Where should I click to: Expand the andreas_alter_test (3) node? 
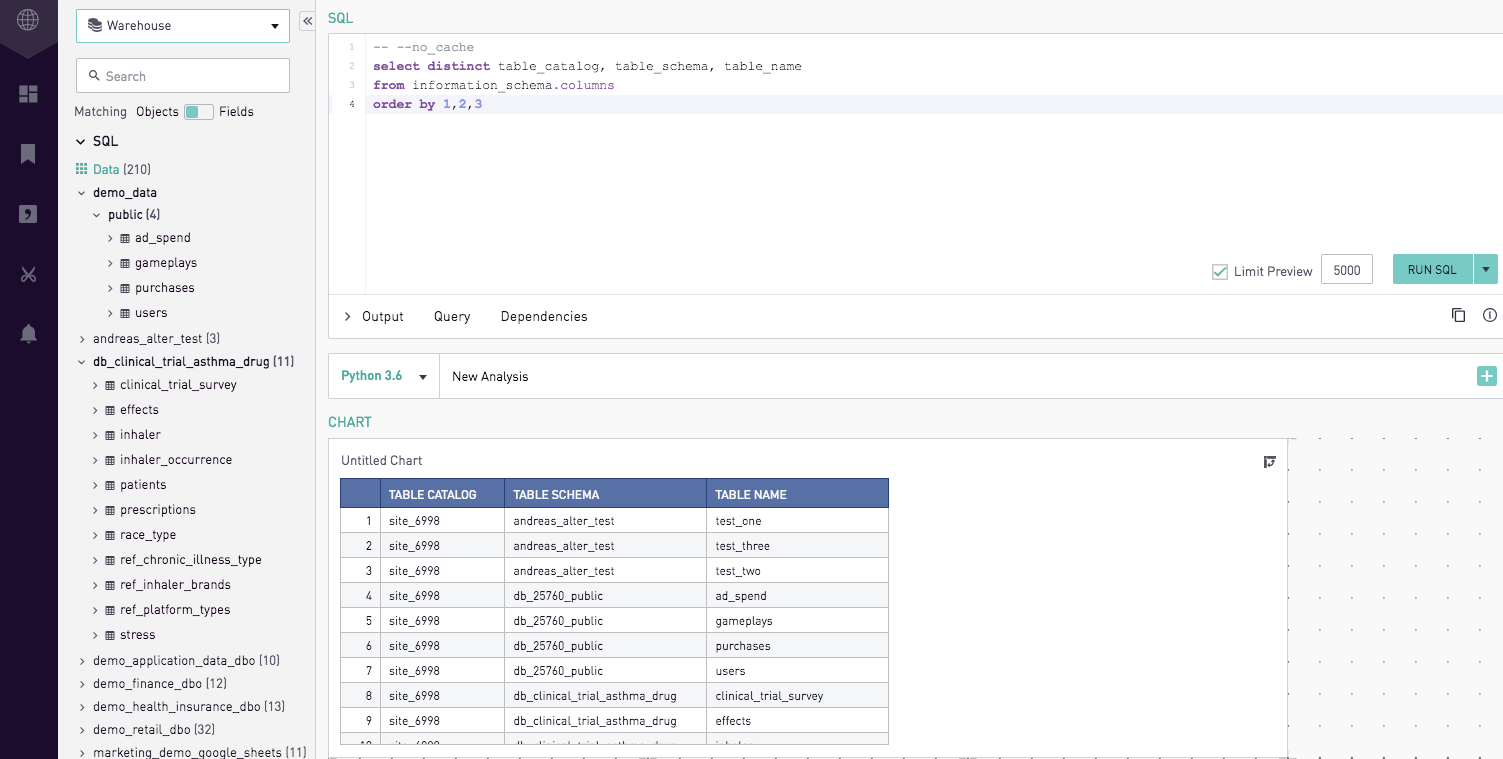[x=82, y=339]
